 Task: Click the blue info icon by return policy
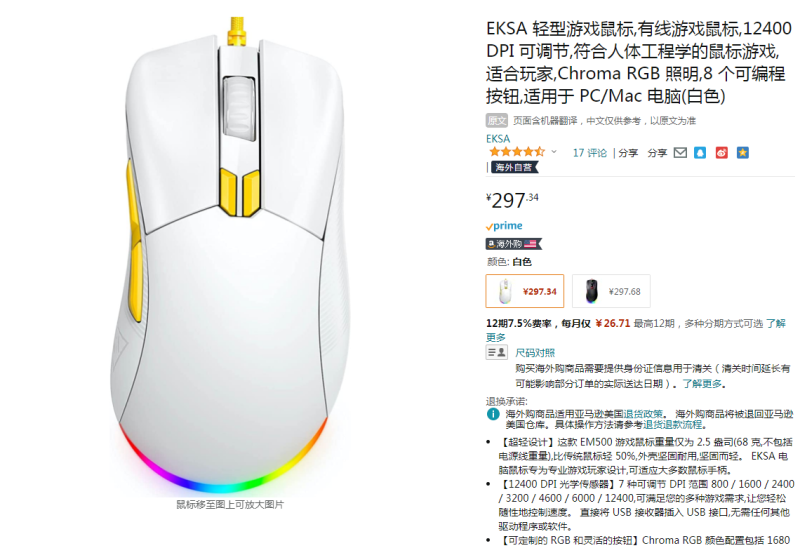493,414
